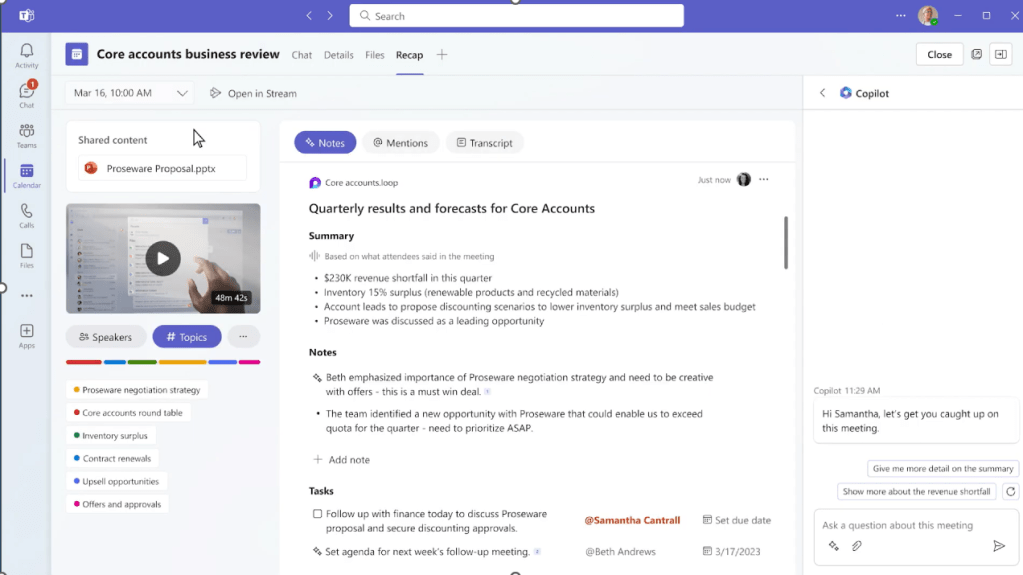Viewport: 1023px width, 575px height.
Task: Open the Files icon in sidebar
Action: click(27, 256)
